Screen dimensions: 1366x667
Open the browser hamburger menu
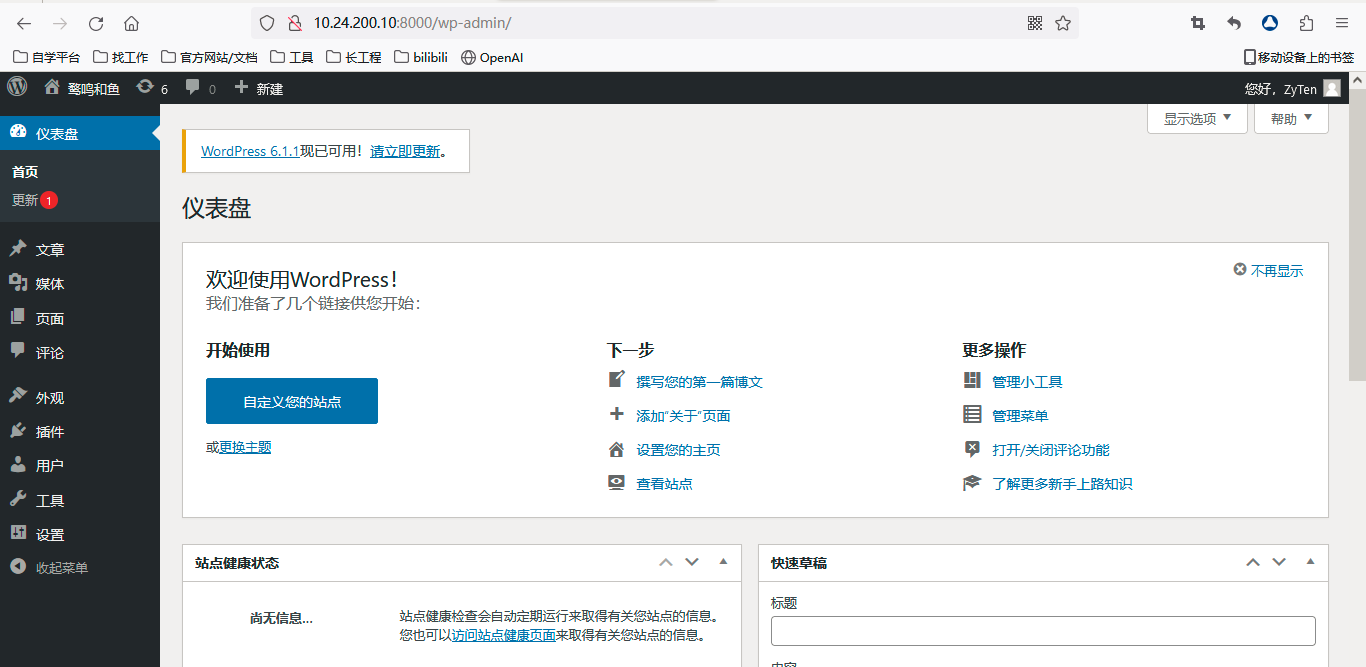click(1342, 23)
